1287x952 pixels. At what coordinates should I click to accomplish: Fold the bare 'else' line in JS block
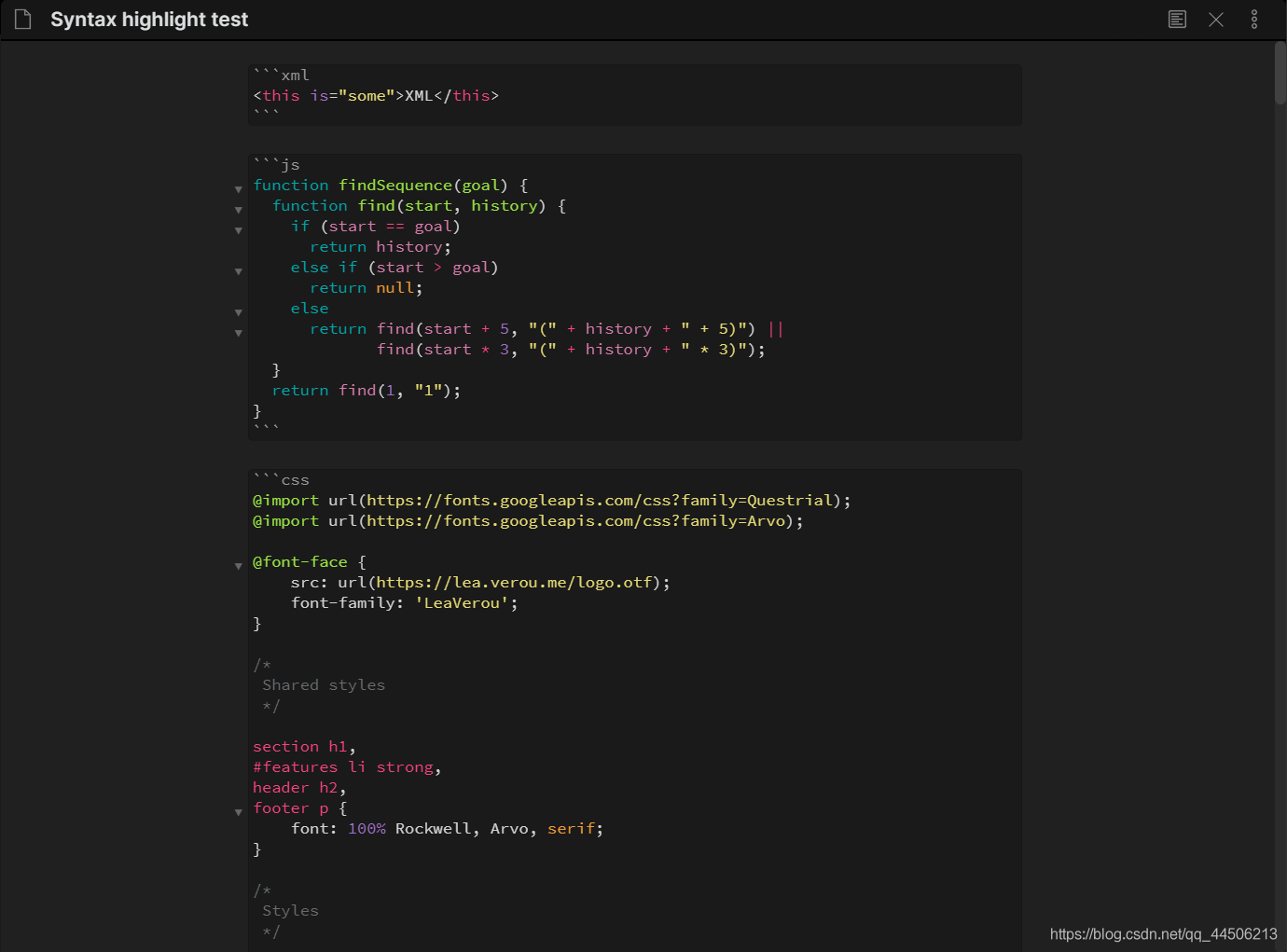[x=239, y=312]
